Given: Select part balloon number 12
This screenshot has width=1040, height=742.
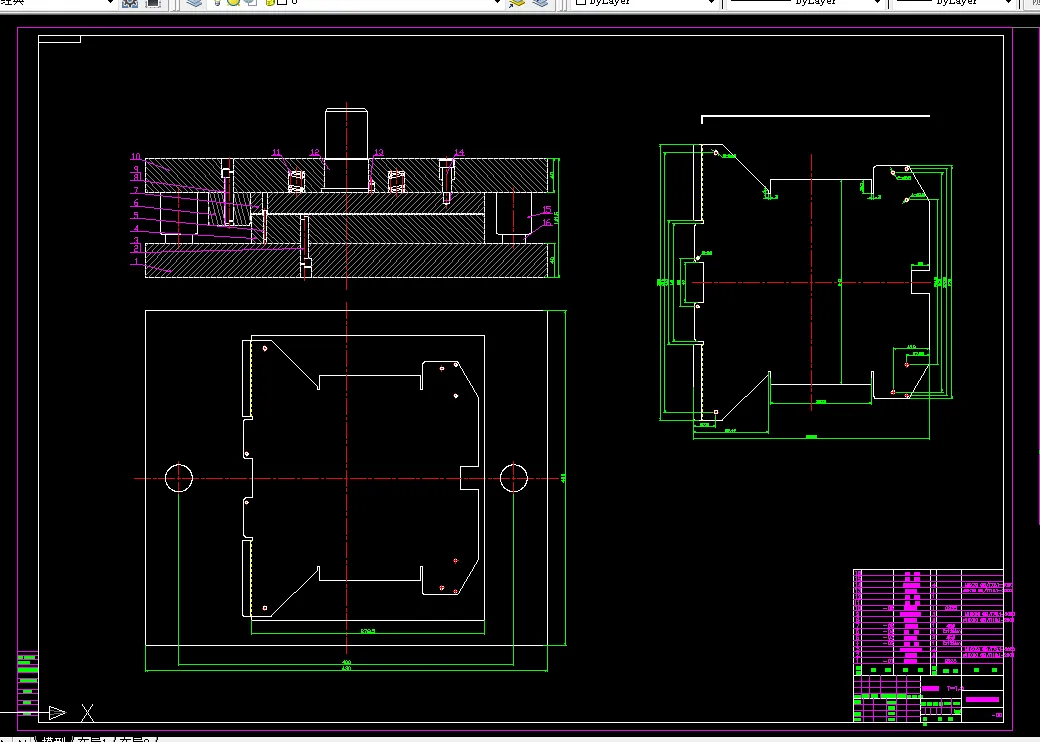Looking at the screenshot, I should [315, 153].
